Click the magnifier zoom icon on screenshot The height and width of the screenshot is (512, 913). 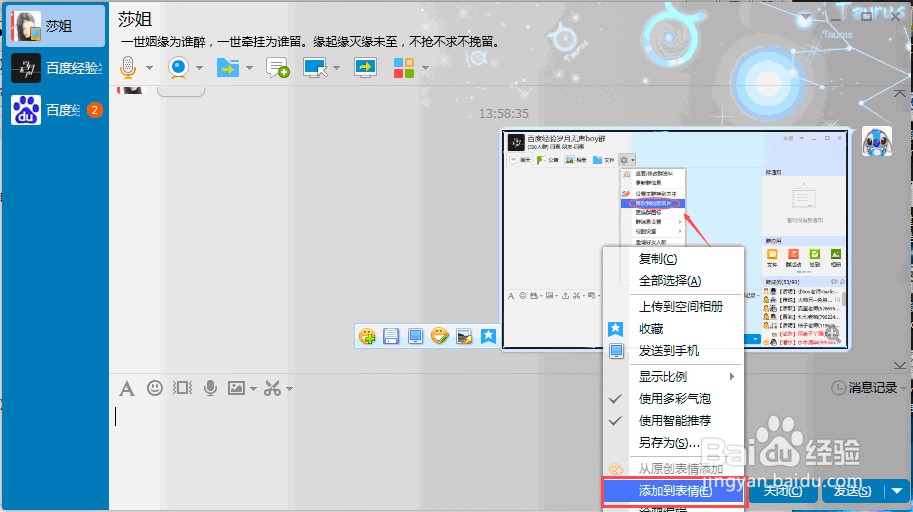(x=832, y=334)
